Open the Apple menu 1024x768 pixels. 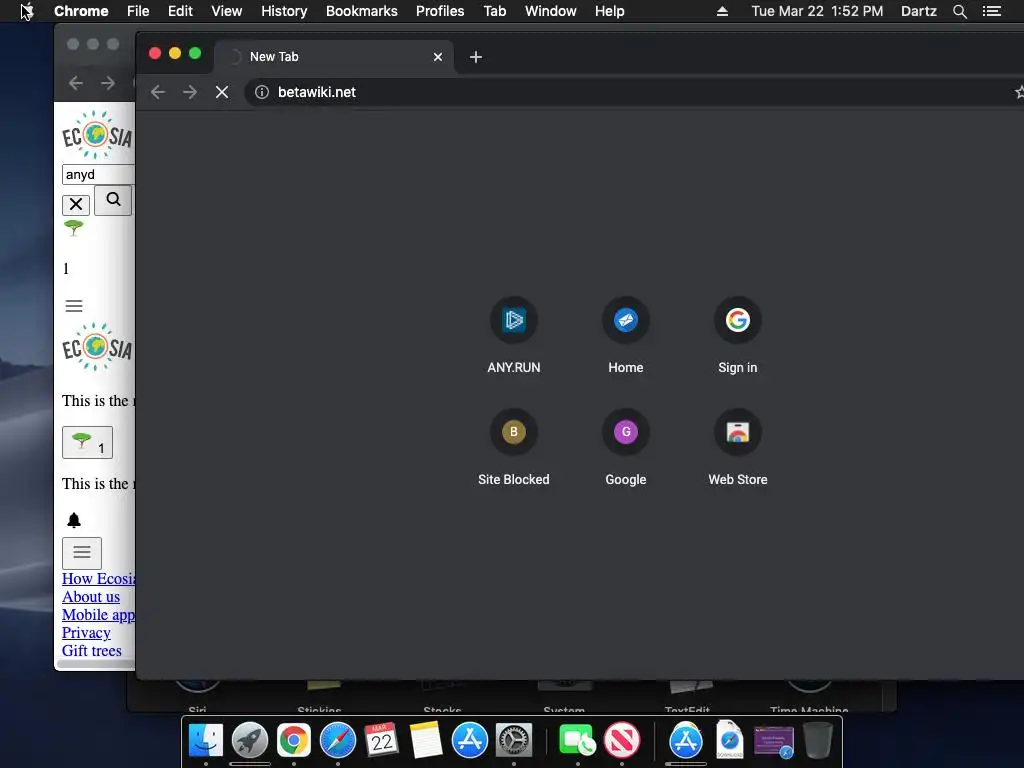27,11
